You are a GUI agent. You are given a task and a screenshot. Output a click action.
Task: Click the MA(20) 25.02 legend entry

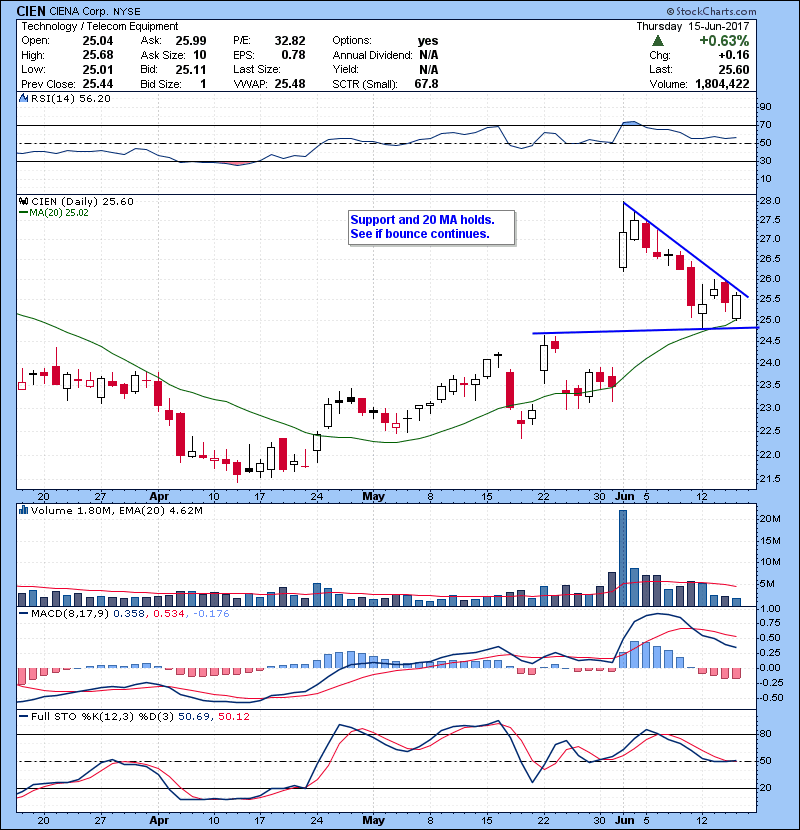pyautogui.click(x=53, y=213)
